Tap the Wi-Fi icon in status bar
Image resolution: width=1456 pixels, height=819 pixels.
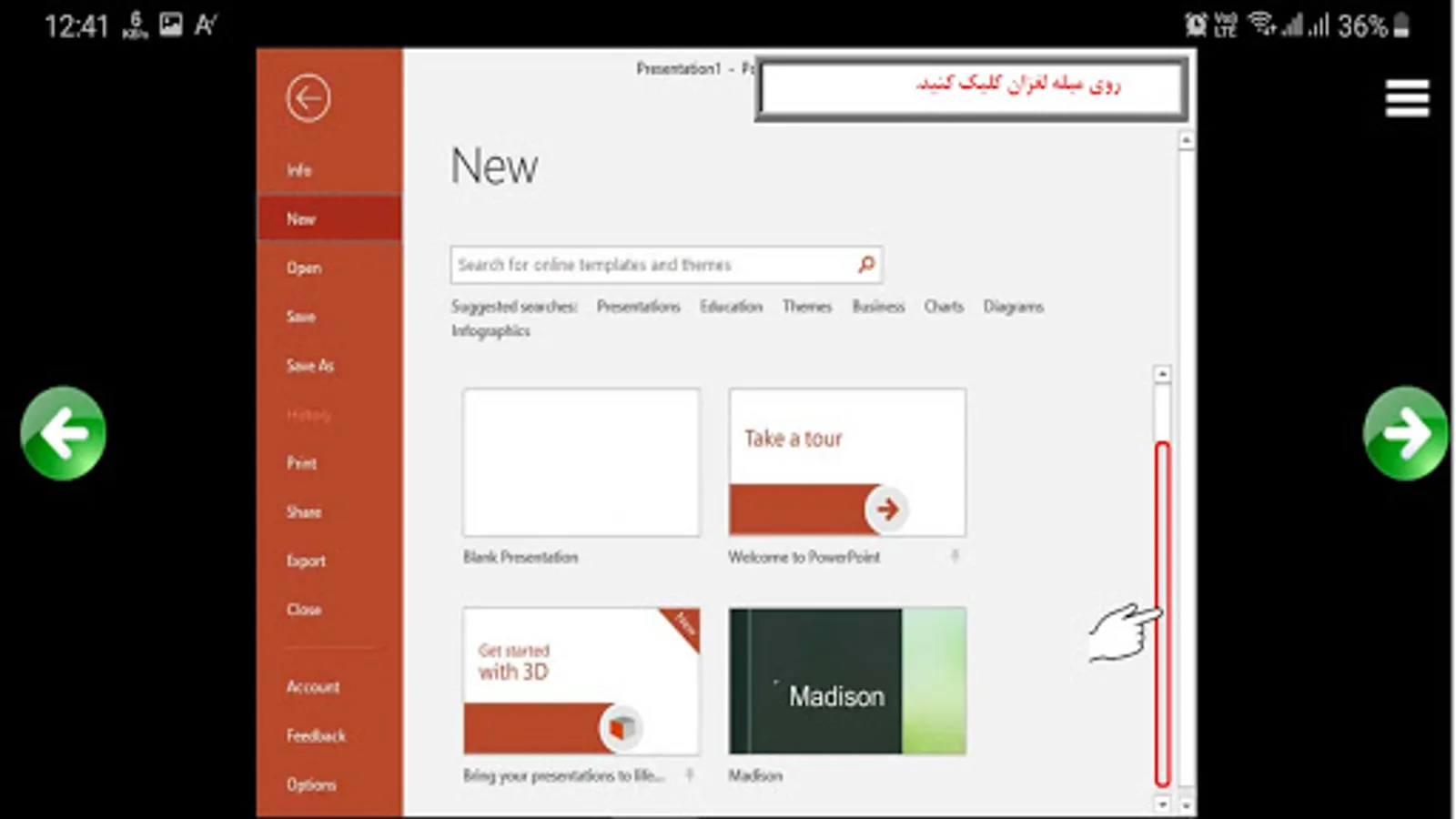tap(1261, 24)
